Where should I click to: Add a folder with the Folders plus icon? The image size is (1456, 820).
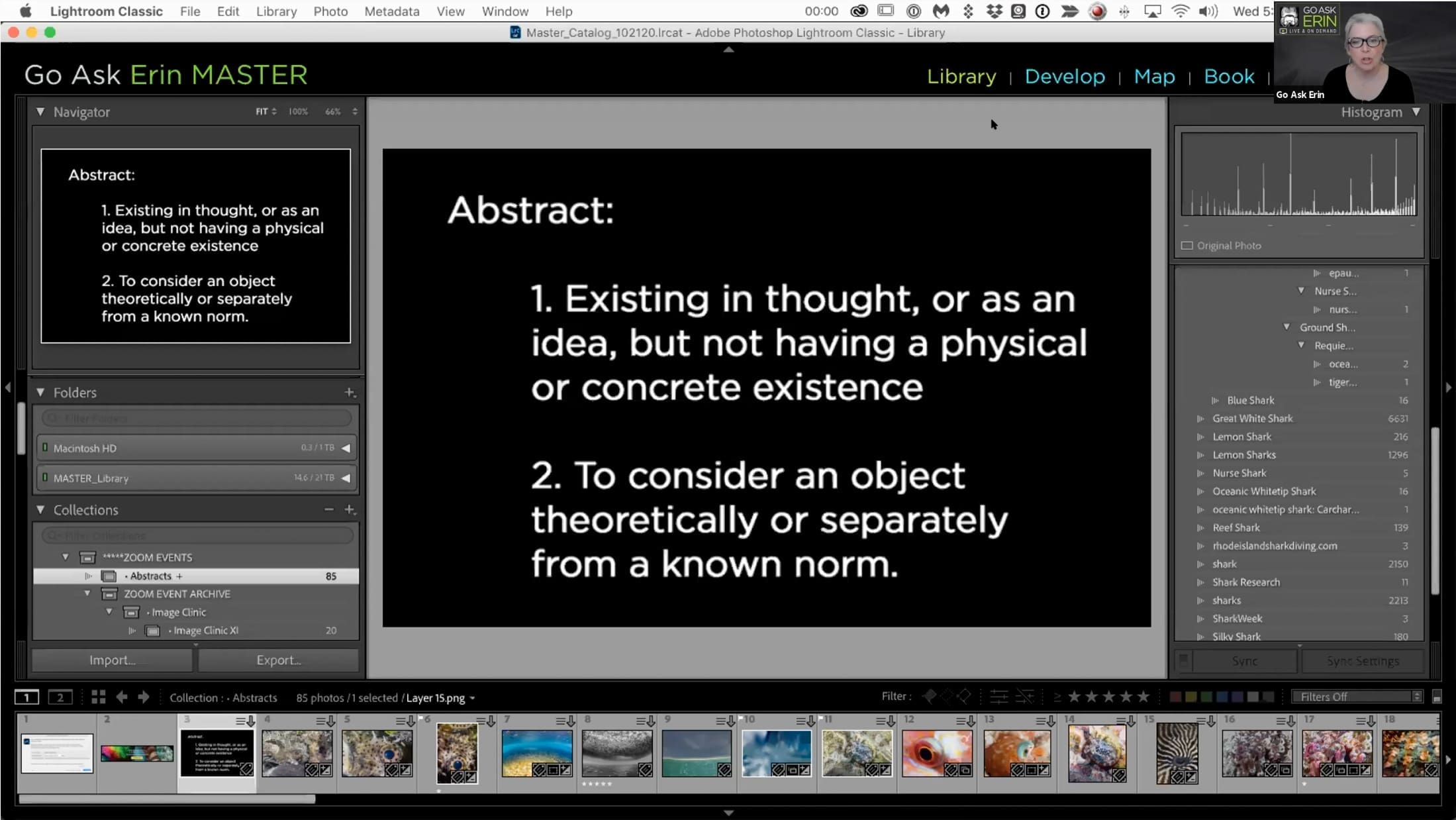[350, 392]
